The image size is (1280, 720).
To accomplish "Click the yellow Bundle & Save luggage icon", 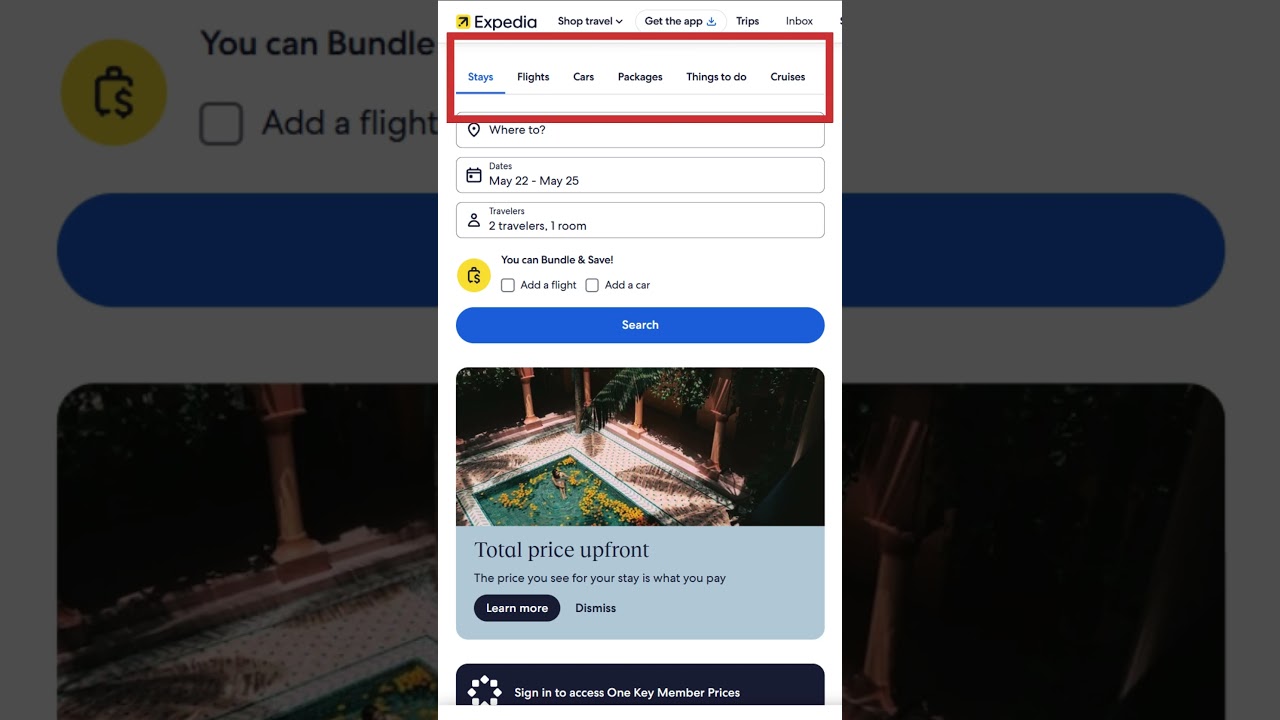I will pos(474,275).
